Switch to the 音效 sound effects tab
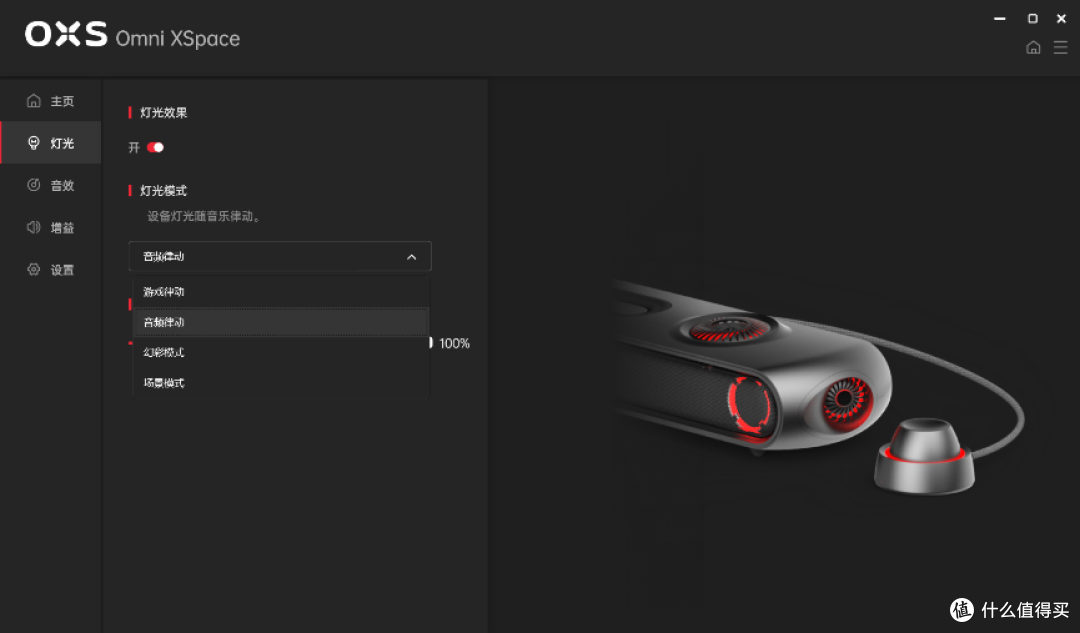Image resolution: width=1080 pixels, height=633 pixels. 50,185
